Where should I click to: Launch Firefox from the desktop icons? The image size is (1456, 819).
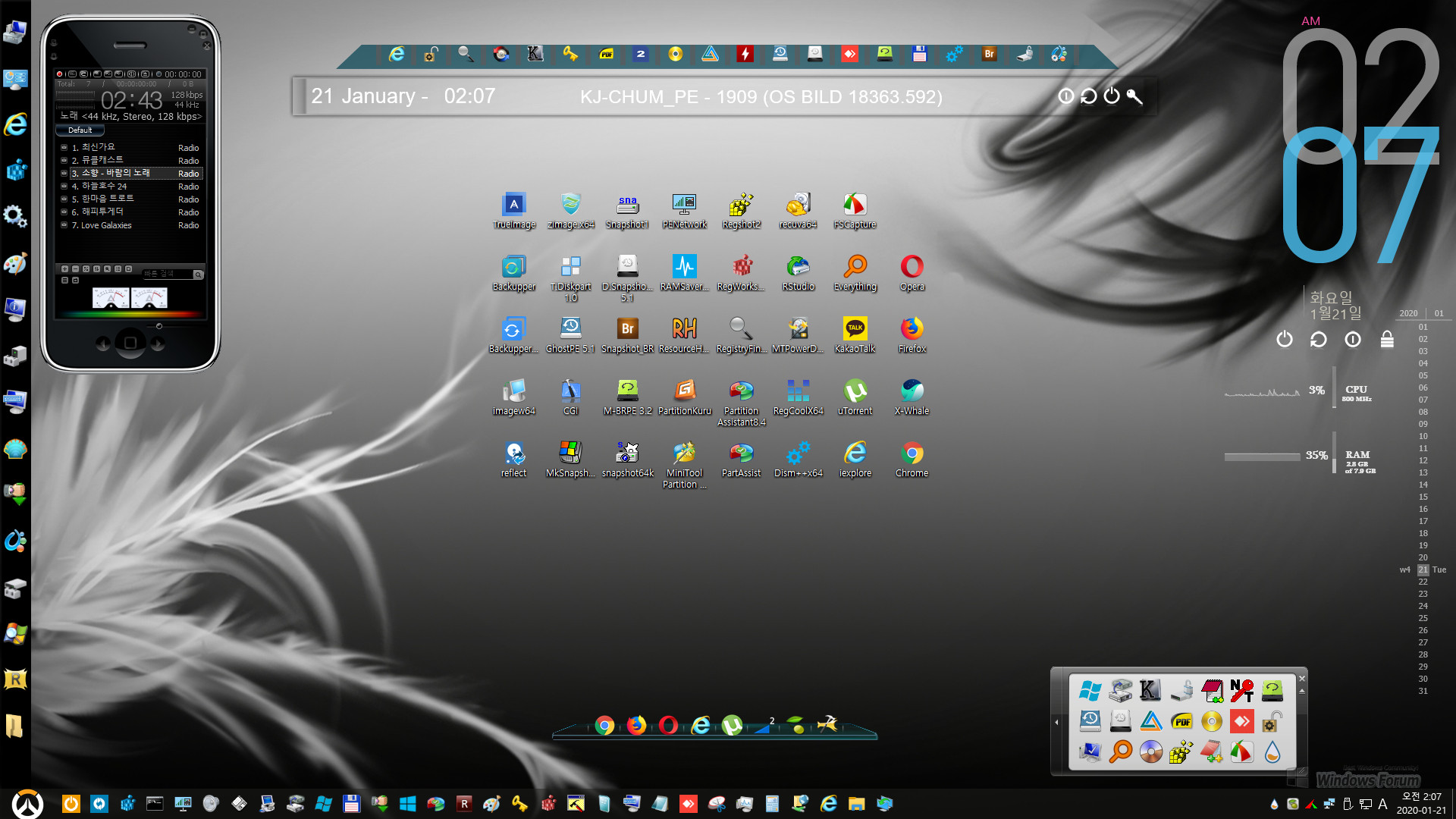pos(912,334)
